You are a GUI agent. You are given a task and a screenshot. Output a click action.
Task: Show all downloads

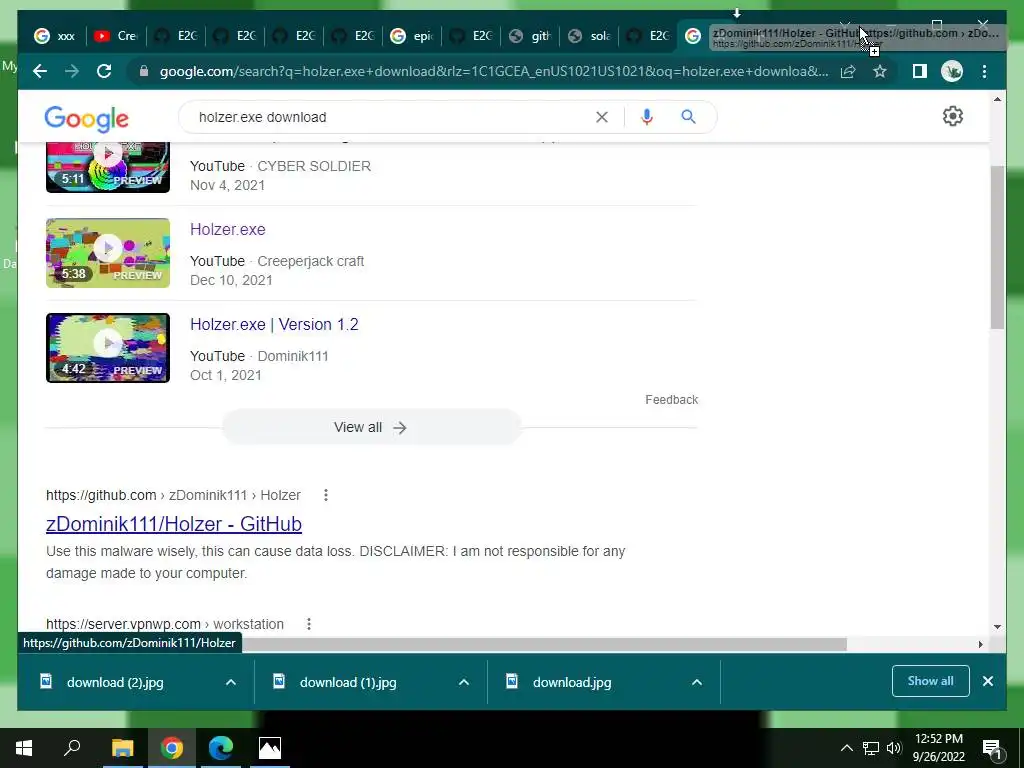click(930, 681)
